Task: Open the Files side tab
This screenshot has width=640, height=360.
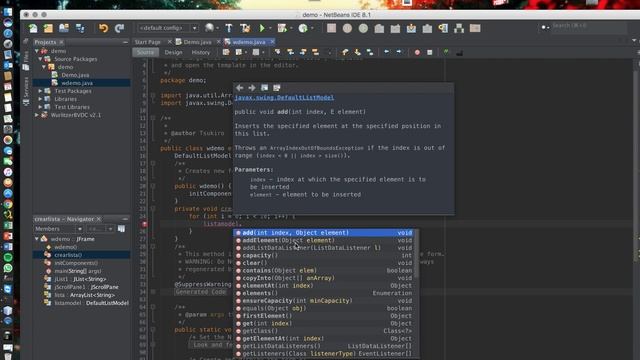Action: tap(26, 61)
